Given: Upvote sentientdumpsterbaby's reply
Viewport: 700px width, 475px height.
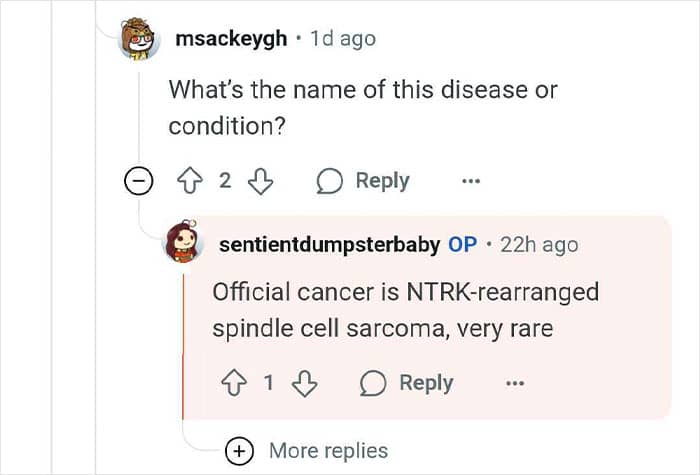Looking at the screenshot, I should point(235,383).
